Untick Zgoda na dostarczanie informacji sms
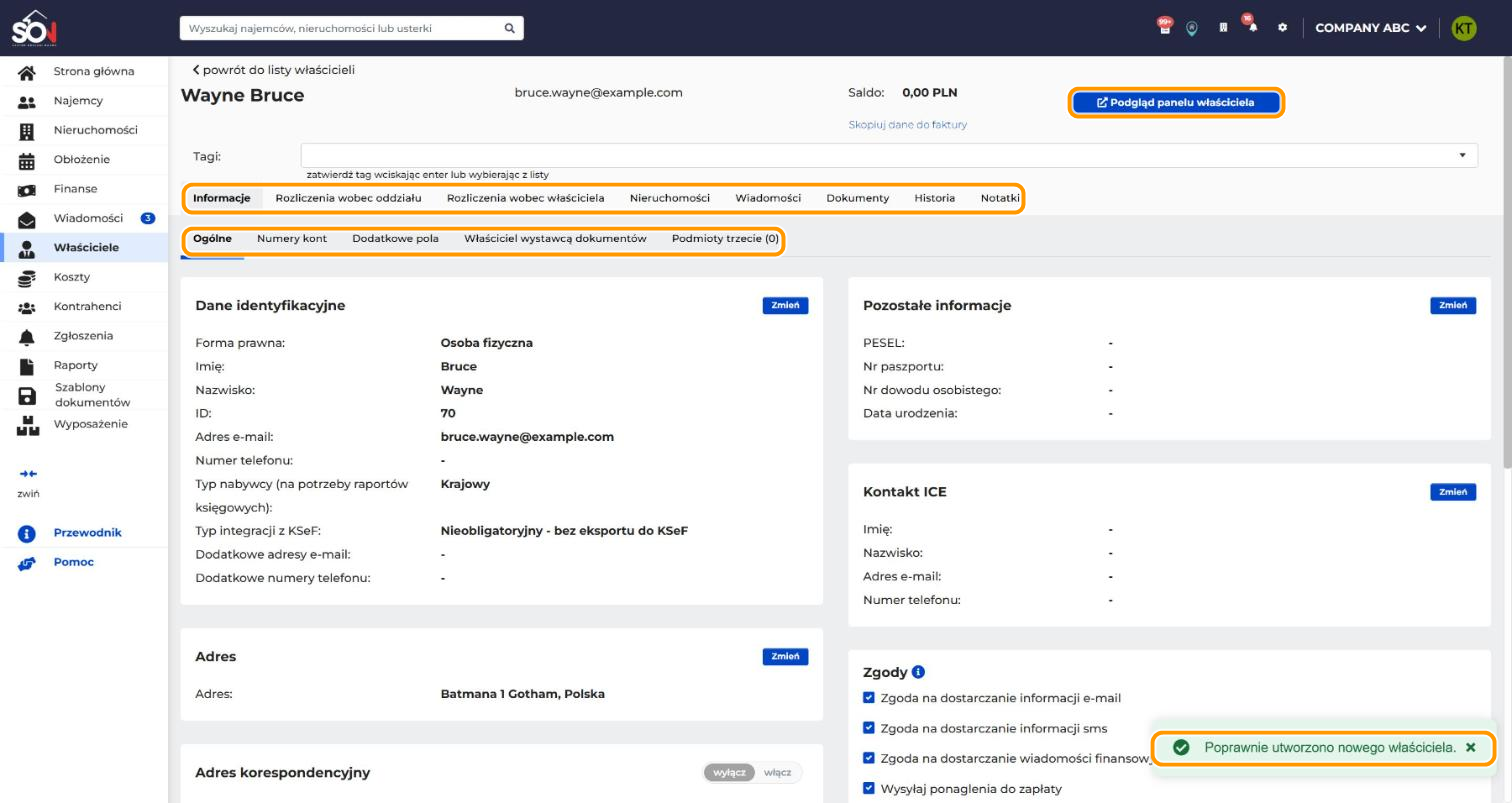Image resolution: width=1512 pixels, height=803 pixels. click(x=868, y=728)
